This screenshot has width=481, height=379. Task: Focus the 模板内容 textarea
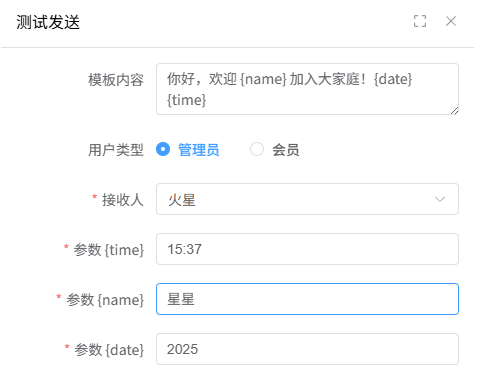coord(307,89)
